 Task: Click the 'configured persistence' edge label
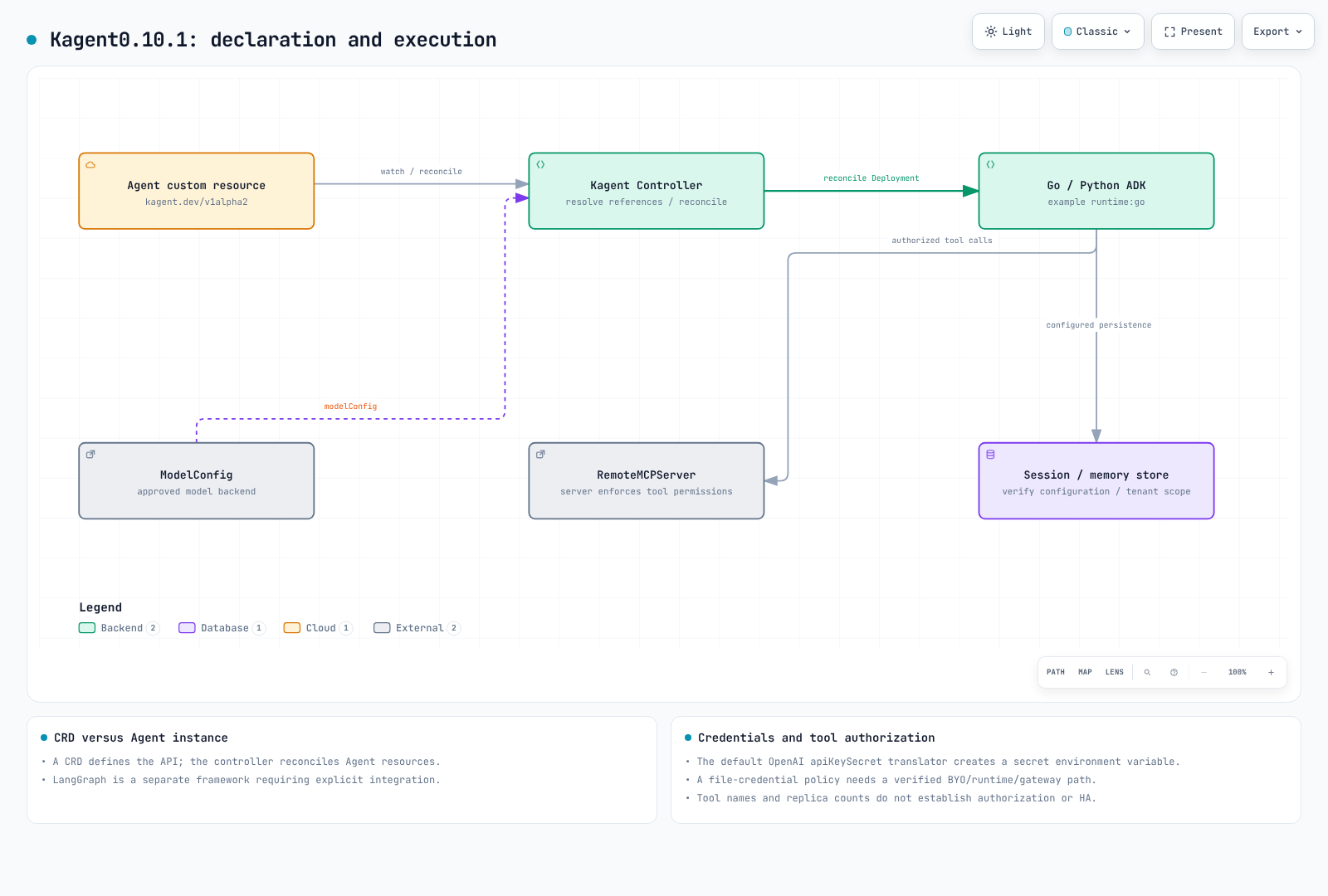click(1099, 325)
